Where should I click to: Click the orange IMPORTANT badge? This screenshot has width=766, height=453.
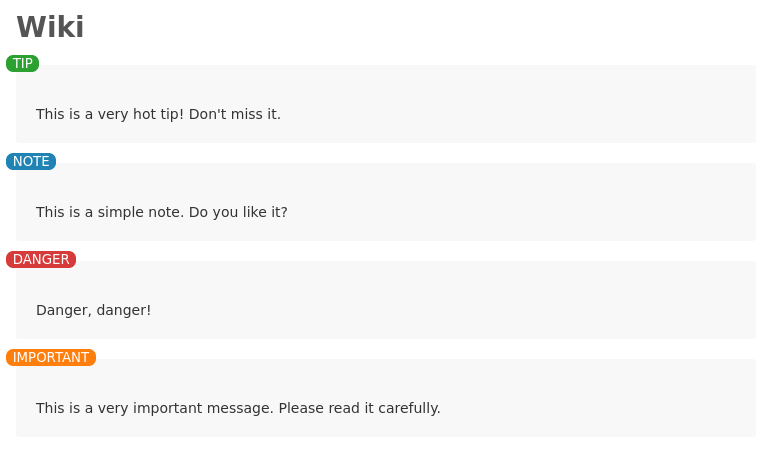[x=51, y=357]
